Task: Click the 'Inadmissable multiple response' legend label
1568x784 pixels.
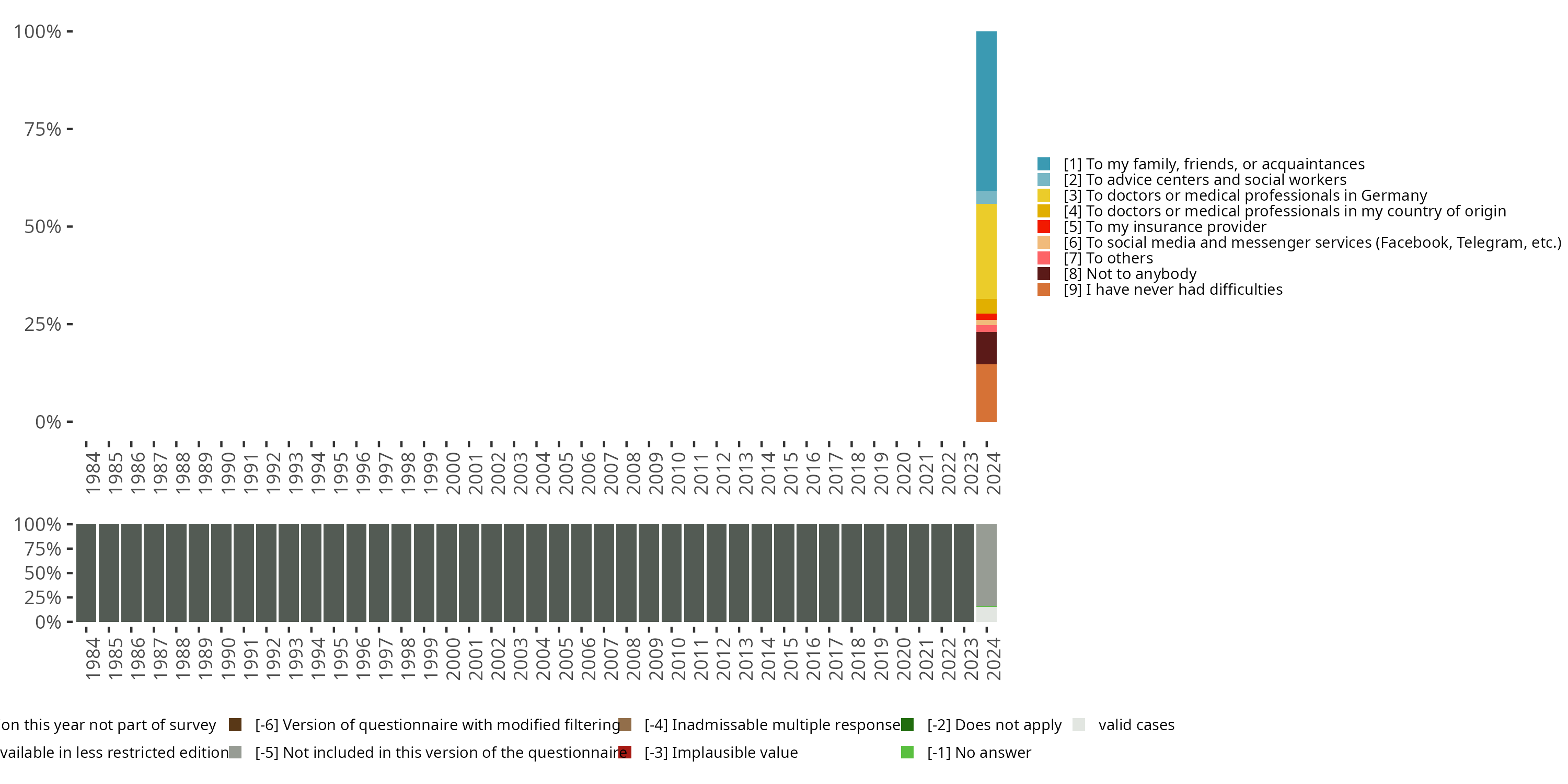Action: pos(772,724)
